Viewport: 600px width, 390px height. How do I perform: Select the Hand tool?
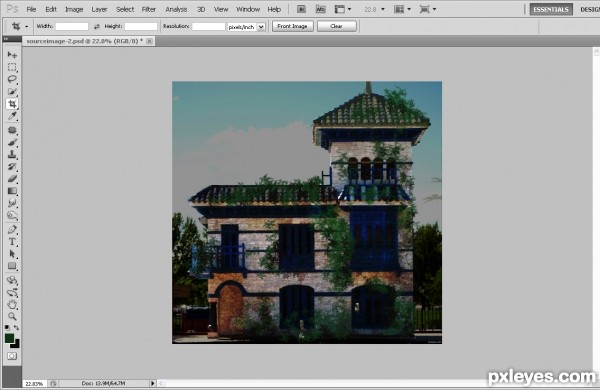[12, 305]
